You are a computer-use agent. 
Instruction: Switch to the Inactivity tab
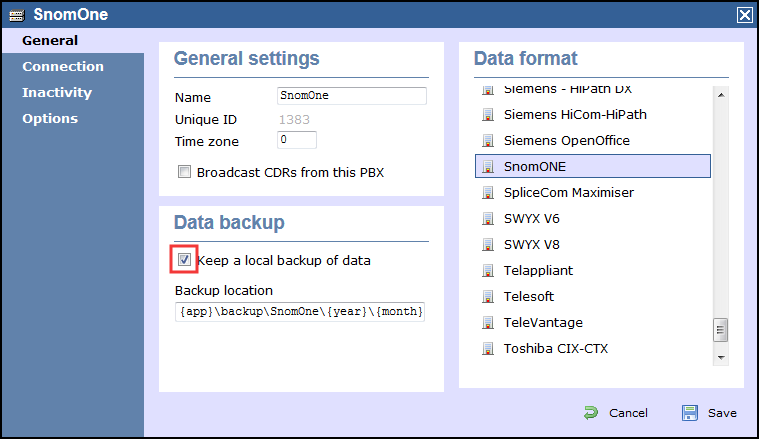(x=57, y=93)
